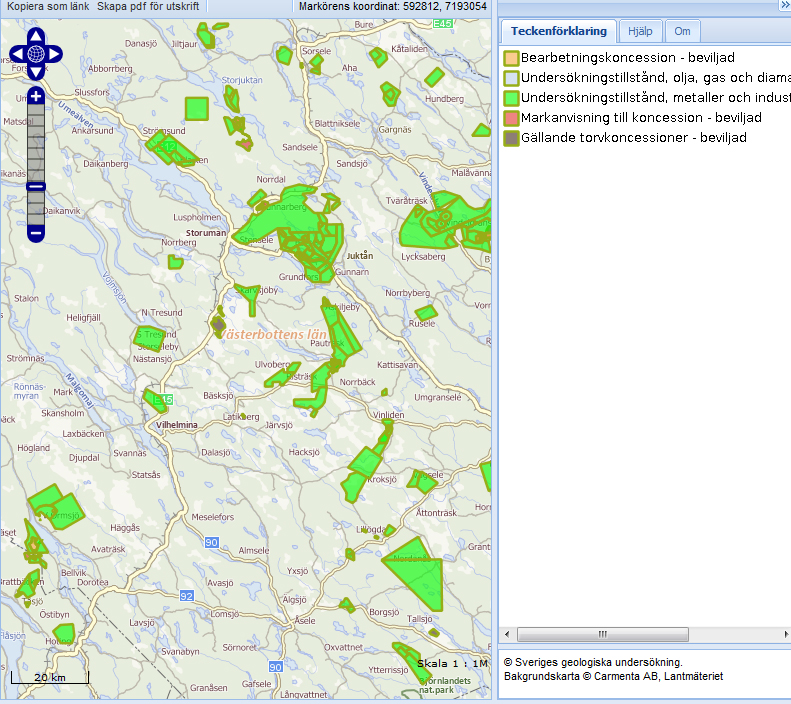
Task: Collapse the side panel with double-chevron
Action: tap(784, 6)
